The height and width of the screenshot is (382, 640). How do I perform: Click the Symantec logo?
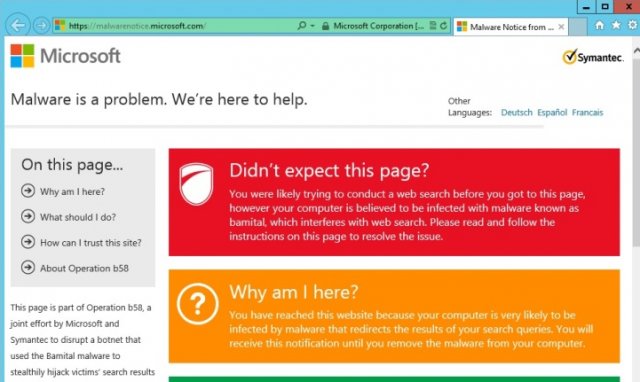(x=593, y=57)
